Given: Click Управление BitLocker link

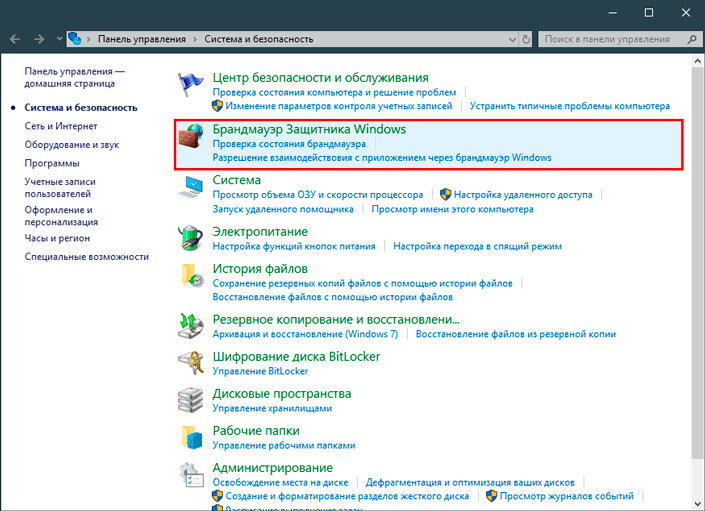Looking at the screenshot, I should click(260, 371).
